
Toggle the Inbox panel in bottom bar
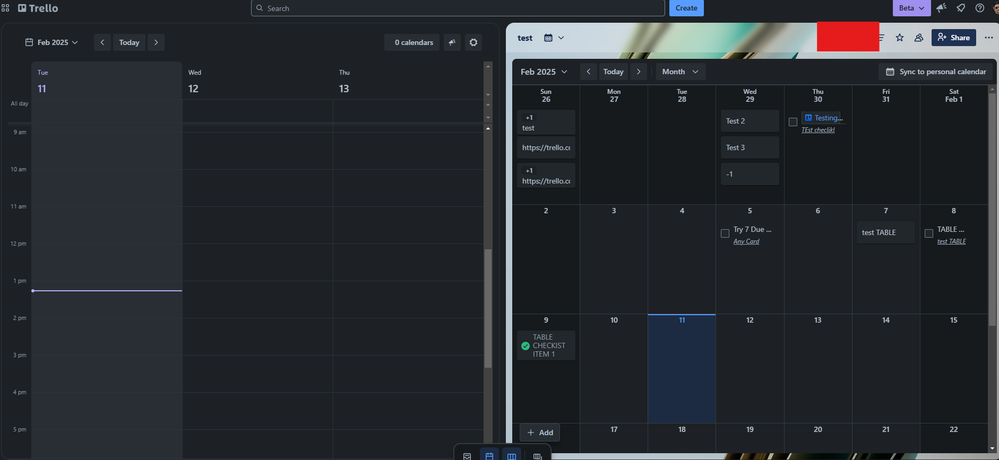(467, 456)
